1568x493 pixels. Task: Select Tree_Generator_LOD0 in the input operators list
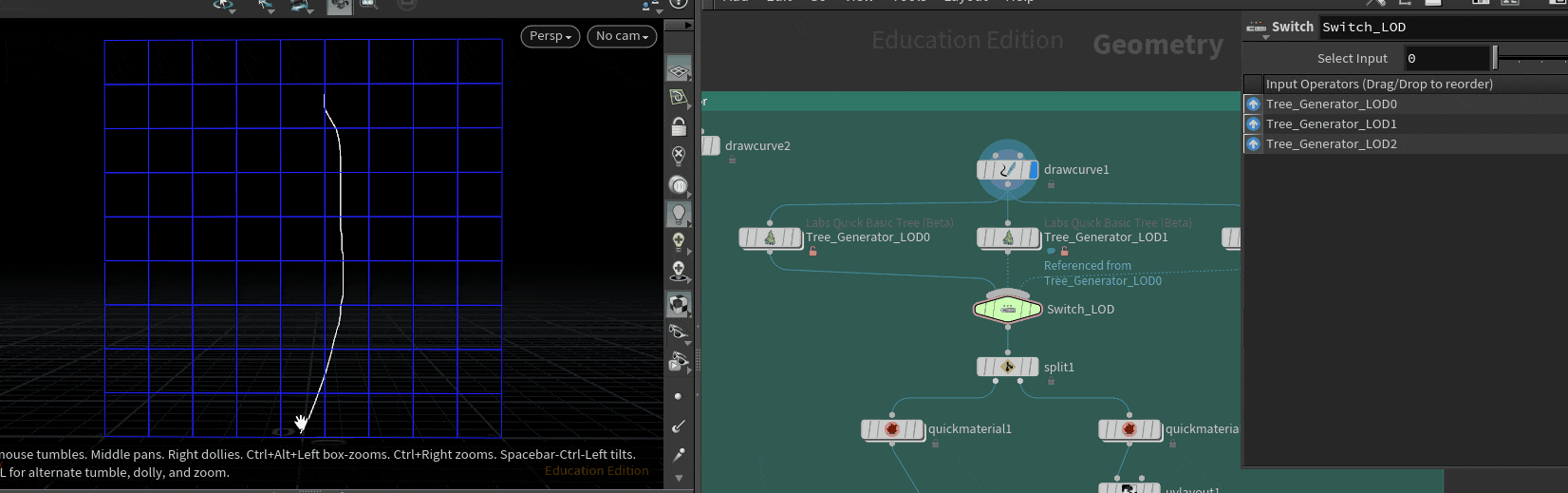(1414, 104)
